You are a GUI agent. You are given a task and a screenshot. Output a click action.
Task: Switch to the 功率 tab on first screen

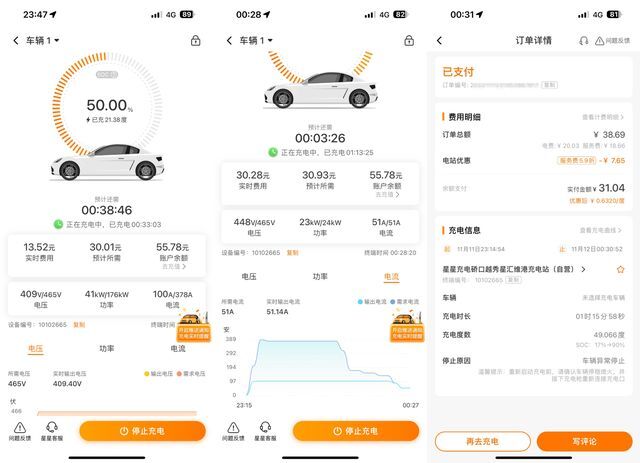[x=107, y=348]
